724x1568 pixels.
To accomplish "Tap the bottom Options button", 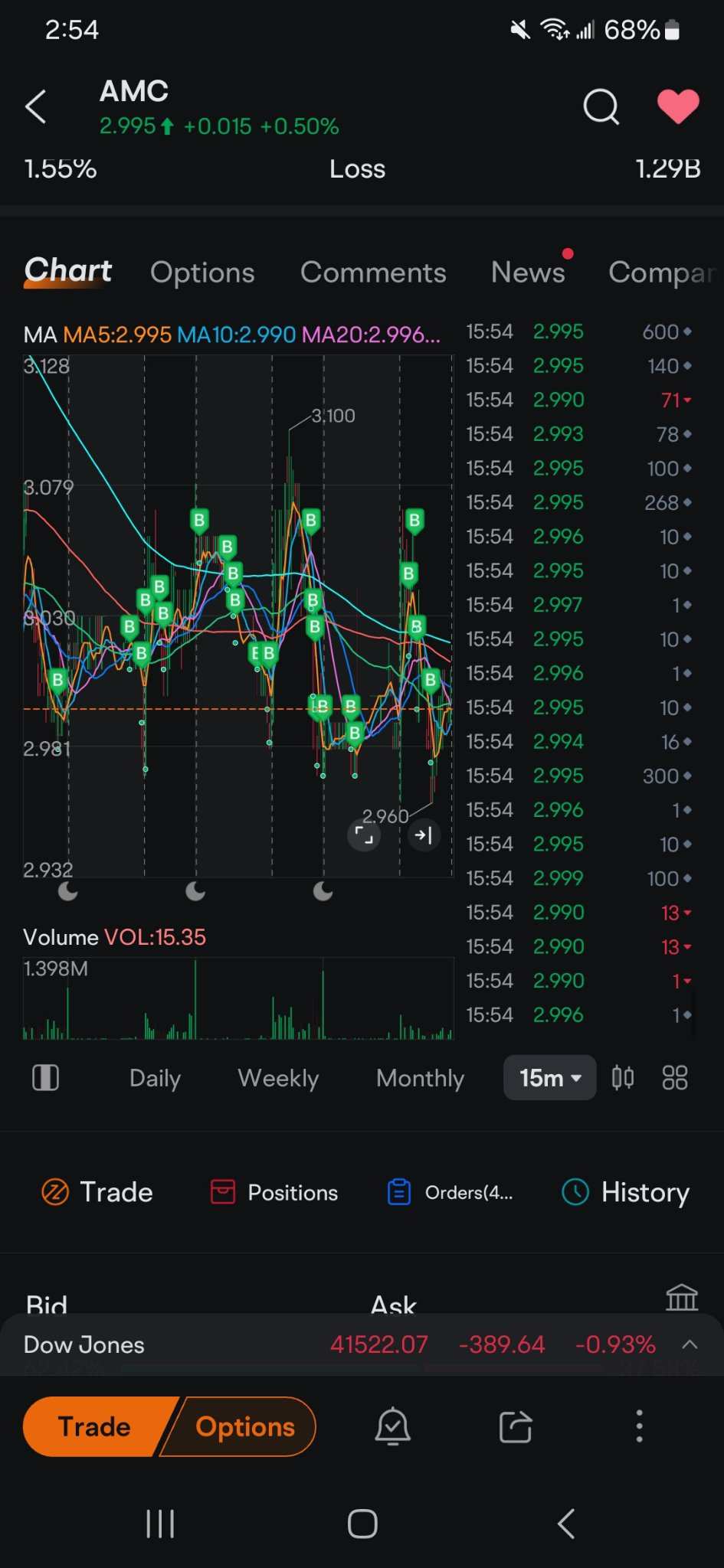I will click(x=244, y=1426).
